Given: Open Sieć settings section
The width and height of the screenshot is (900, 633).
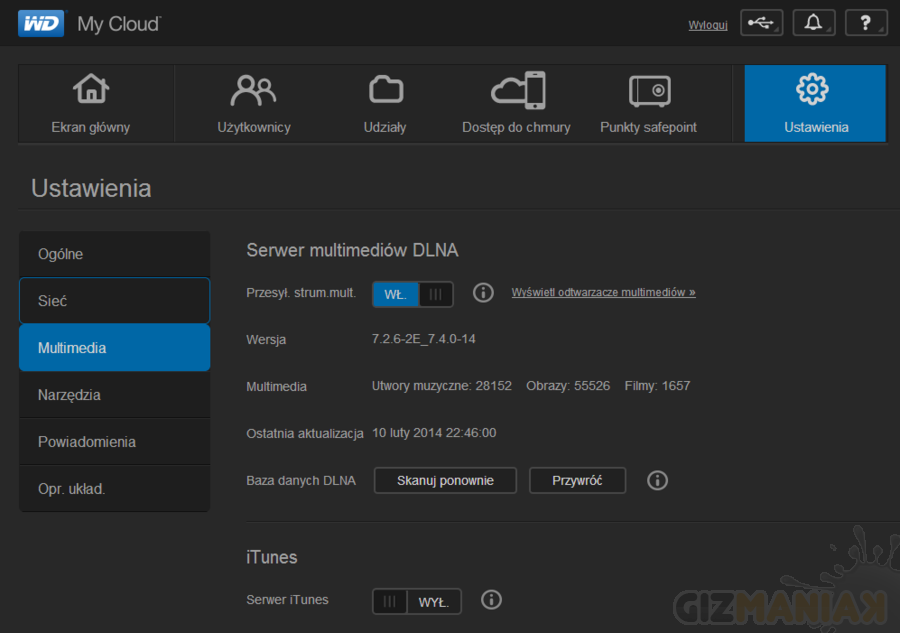Looking at the screenshot, I should pos(114,301).
